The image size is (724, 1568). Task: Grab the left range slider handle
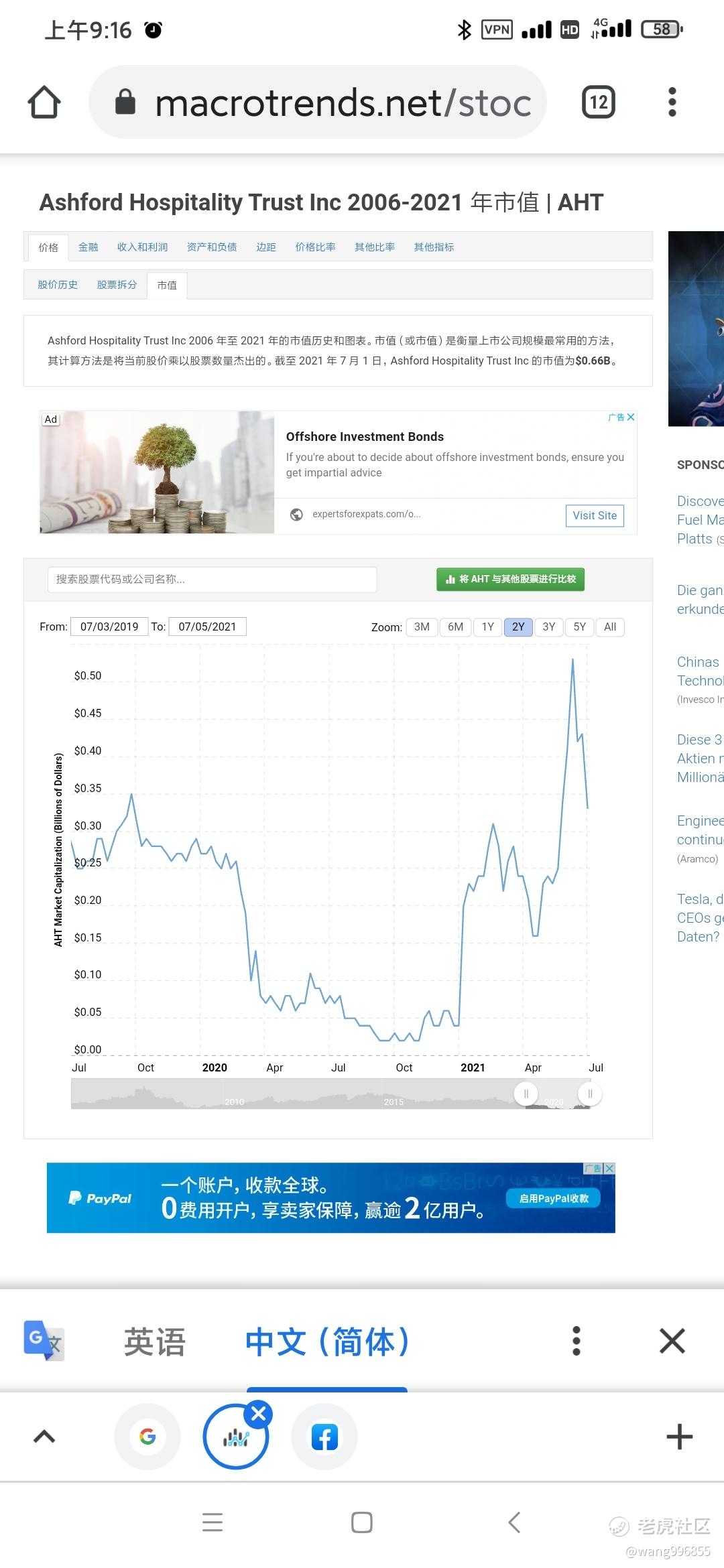click(526, 1094)
